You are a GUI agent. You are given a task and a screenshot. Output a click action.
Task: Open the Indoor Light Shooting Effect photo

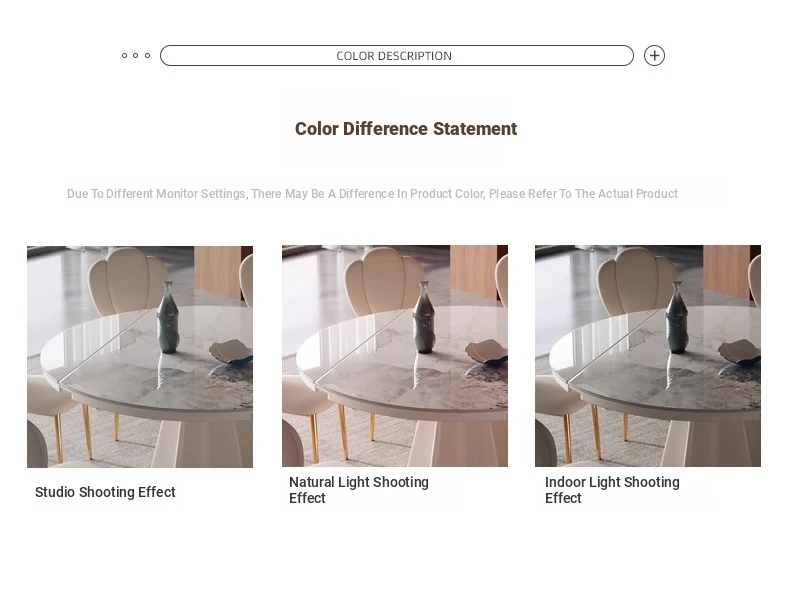648,356
